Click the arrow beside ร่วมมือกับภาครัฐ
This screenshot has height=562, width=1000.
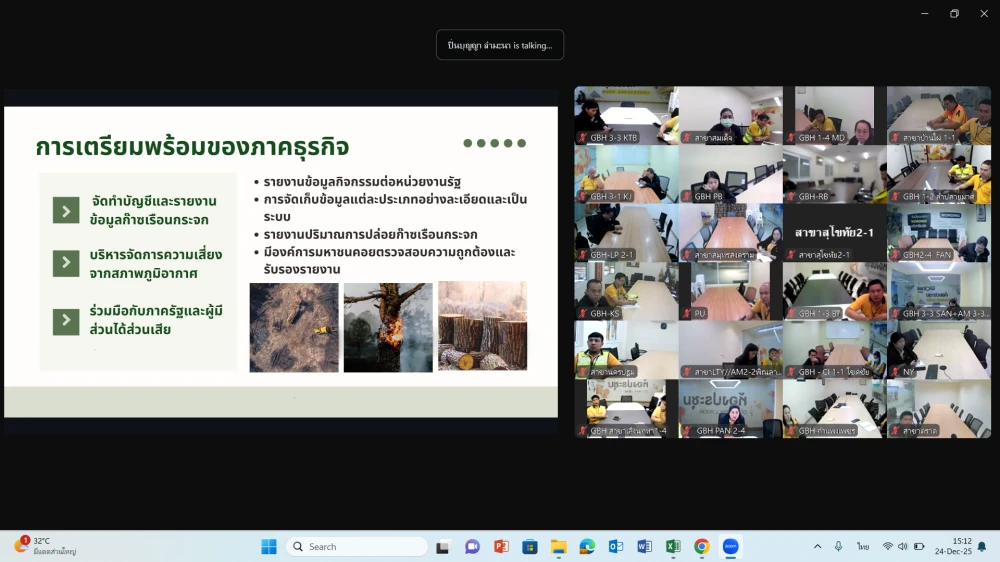tap(66, 321)
